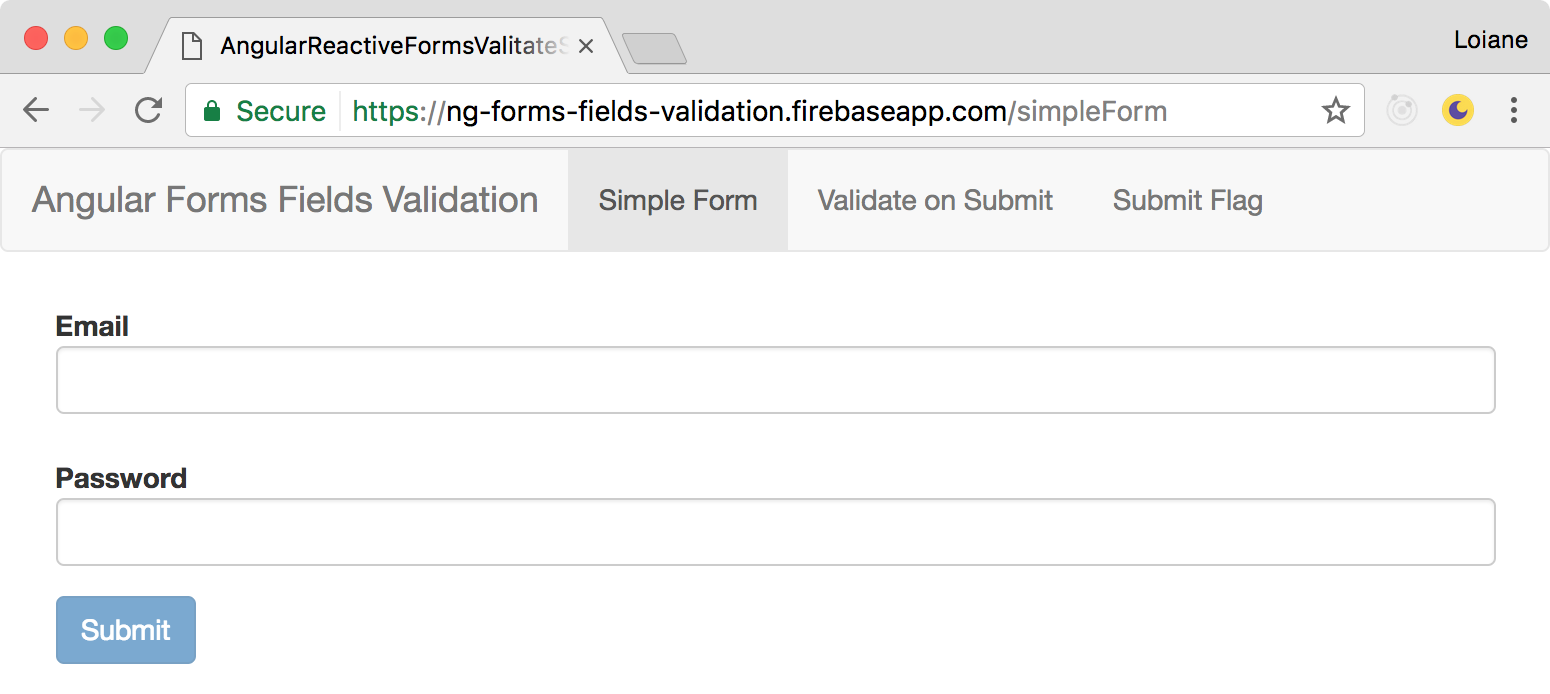This screenshot has width=1550, height=694.
Task: Click the forward navigation arrow
Action: click(92, 110)
